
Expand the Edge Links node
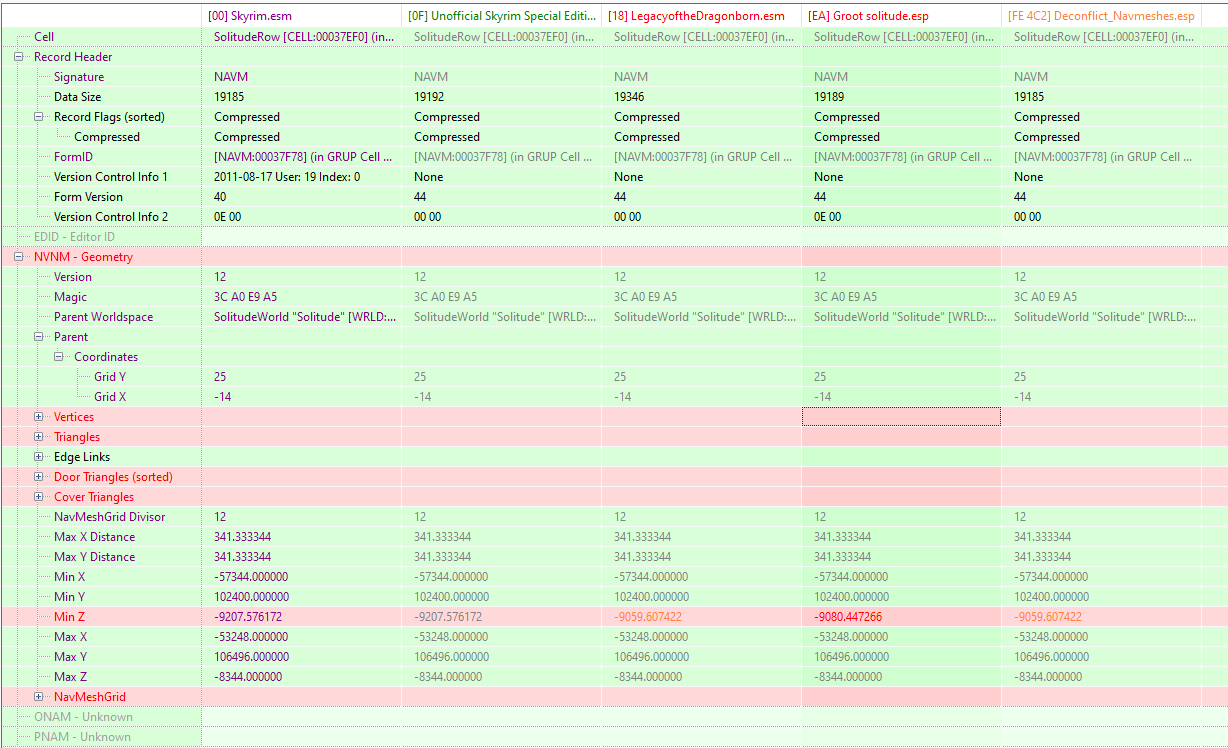click(39, 457)
